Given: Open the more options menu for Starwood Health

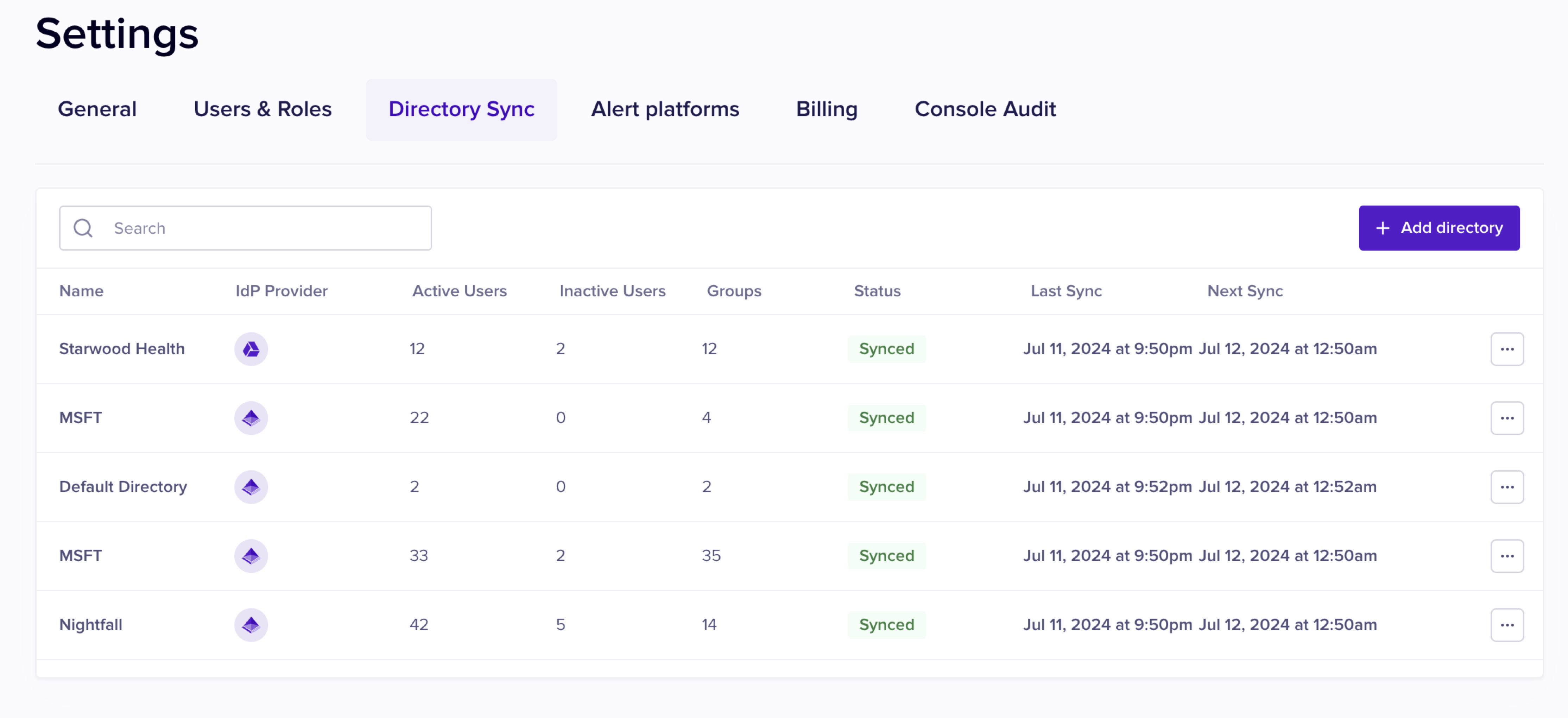Looking at the screenshot, I should (x=1506, y=349).
